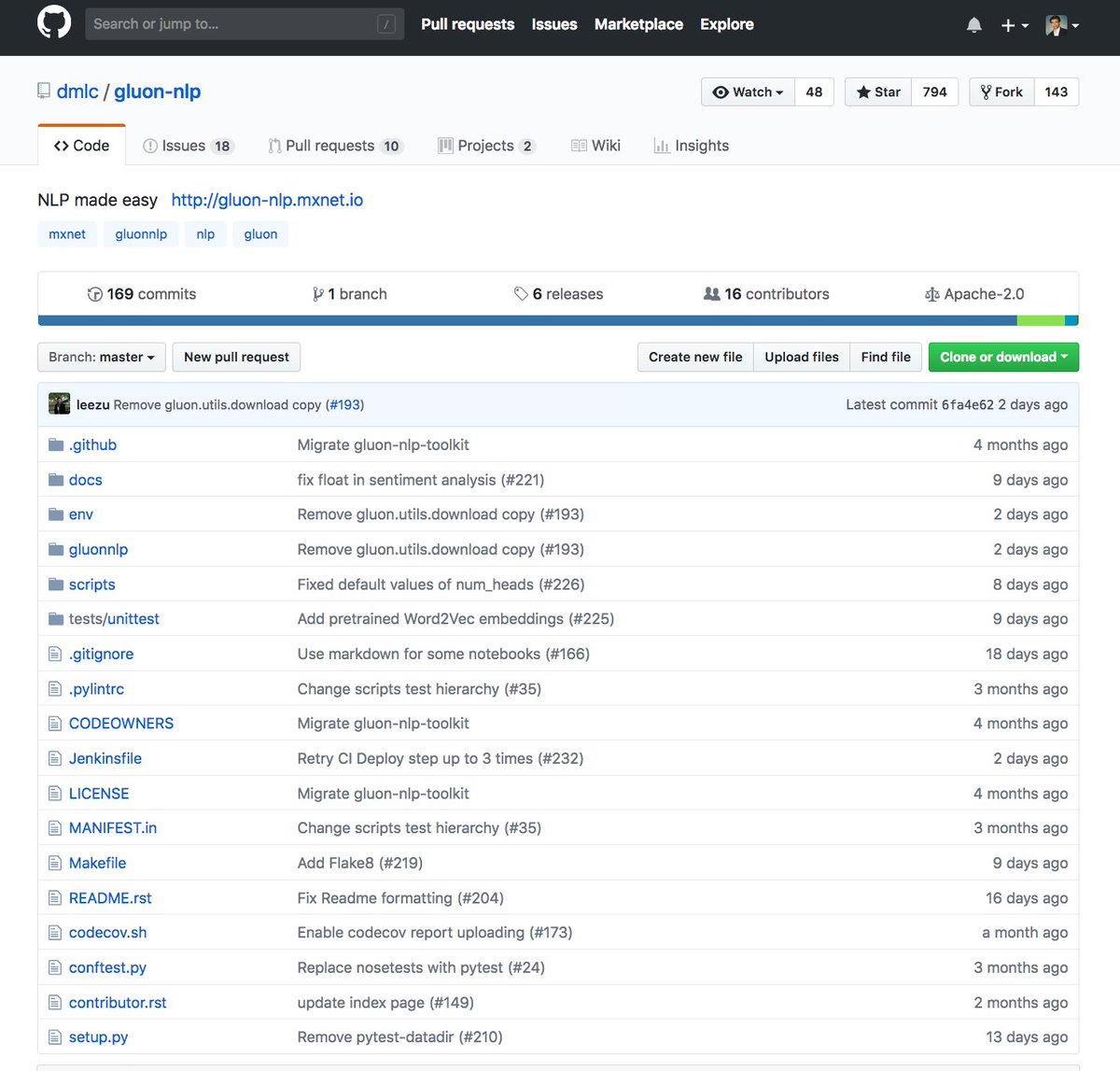Open the LICENSE file
1120x1071 pixels.
99,794
